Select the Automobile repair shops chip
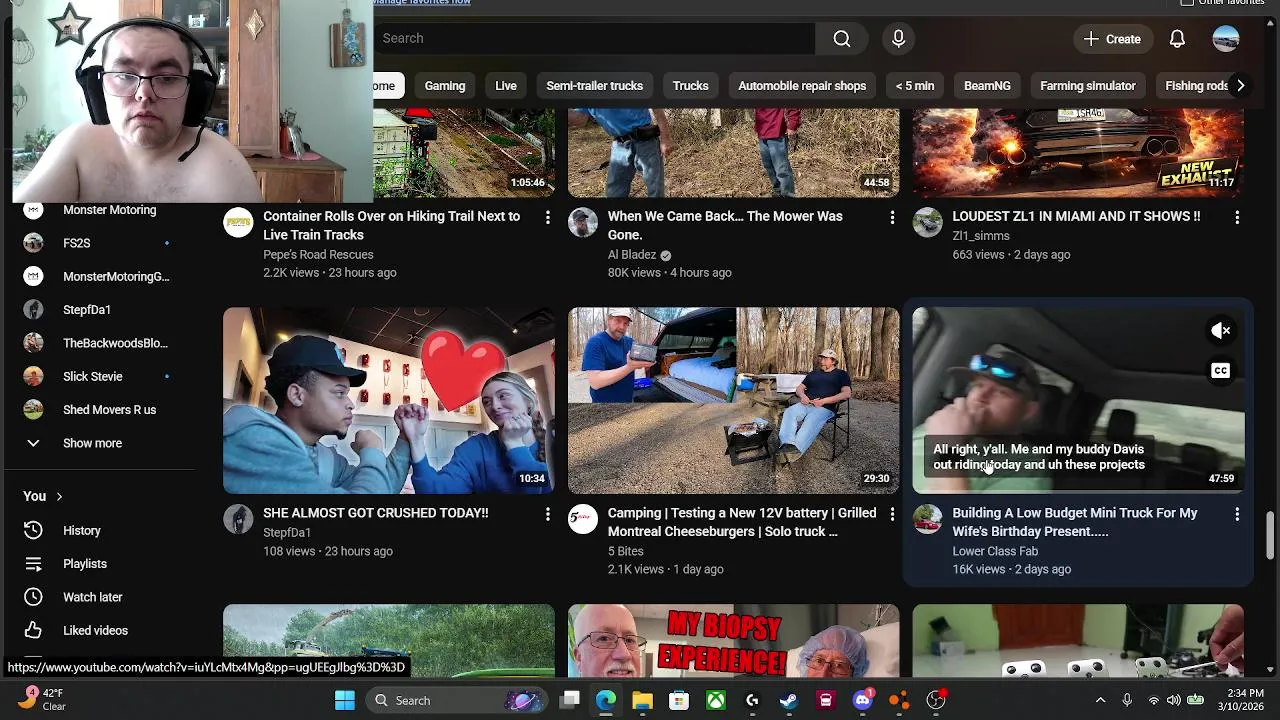 click(802, 86)
